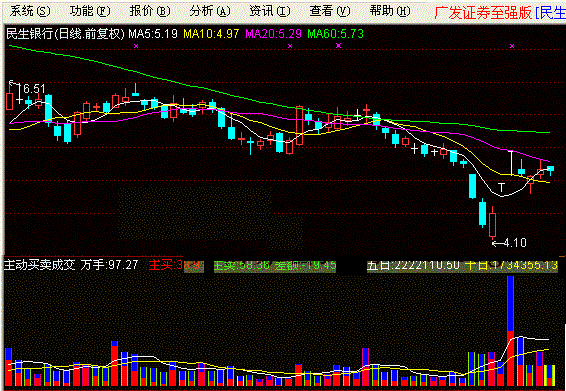Select the MA20:5.29 indicator label
The width and height of the screenshot is (566, 391).
point(273,34)
